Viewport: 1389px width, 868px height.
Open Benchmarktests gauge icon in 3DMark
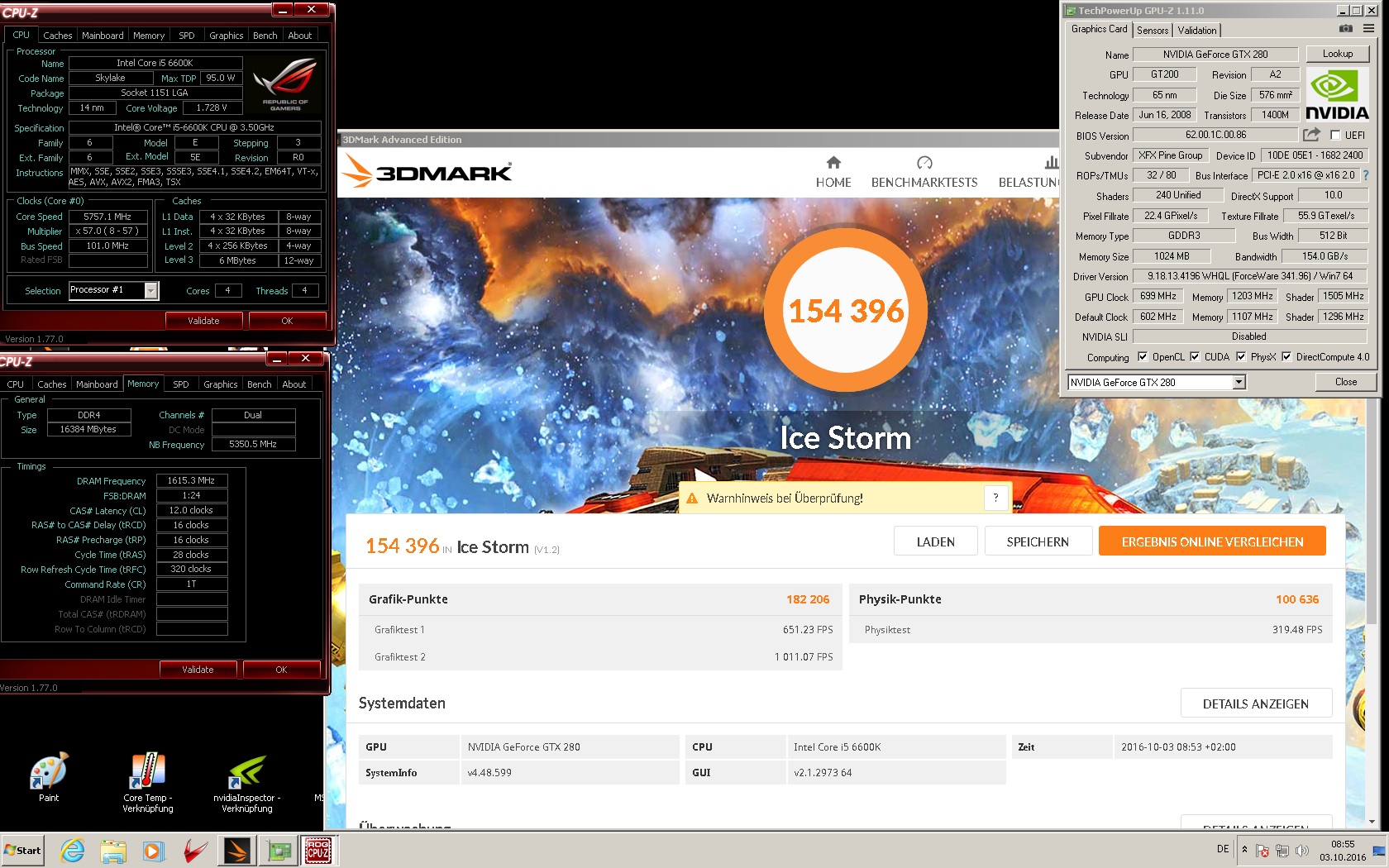(924, 162)
